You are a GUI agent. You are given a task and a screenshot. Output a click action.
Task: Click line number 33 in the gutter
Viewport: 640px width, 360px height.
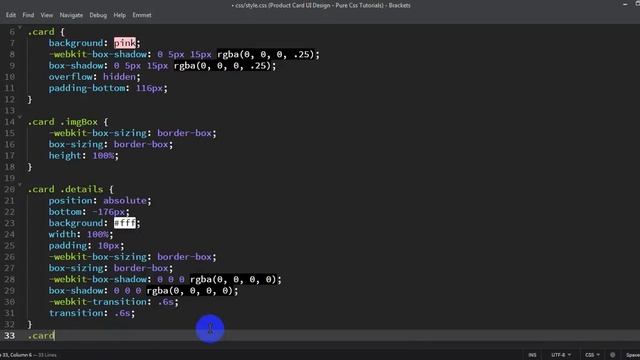(x=9, y=336)
